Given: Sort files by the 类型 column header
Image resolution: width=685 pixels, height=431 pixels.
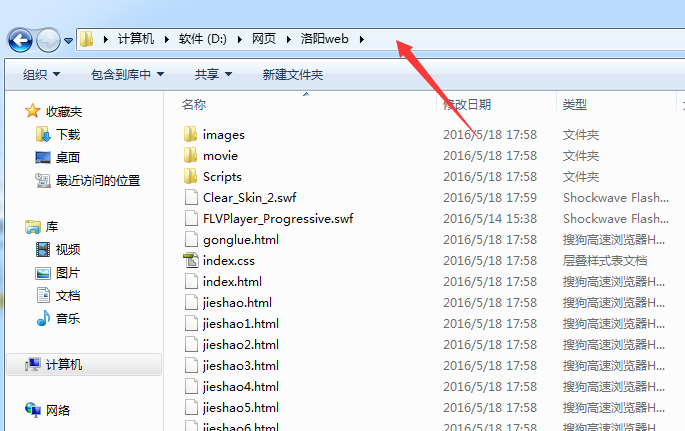Looking at the screenshot, I should tap(574, 104).
